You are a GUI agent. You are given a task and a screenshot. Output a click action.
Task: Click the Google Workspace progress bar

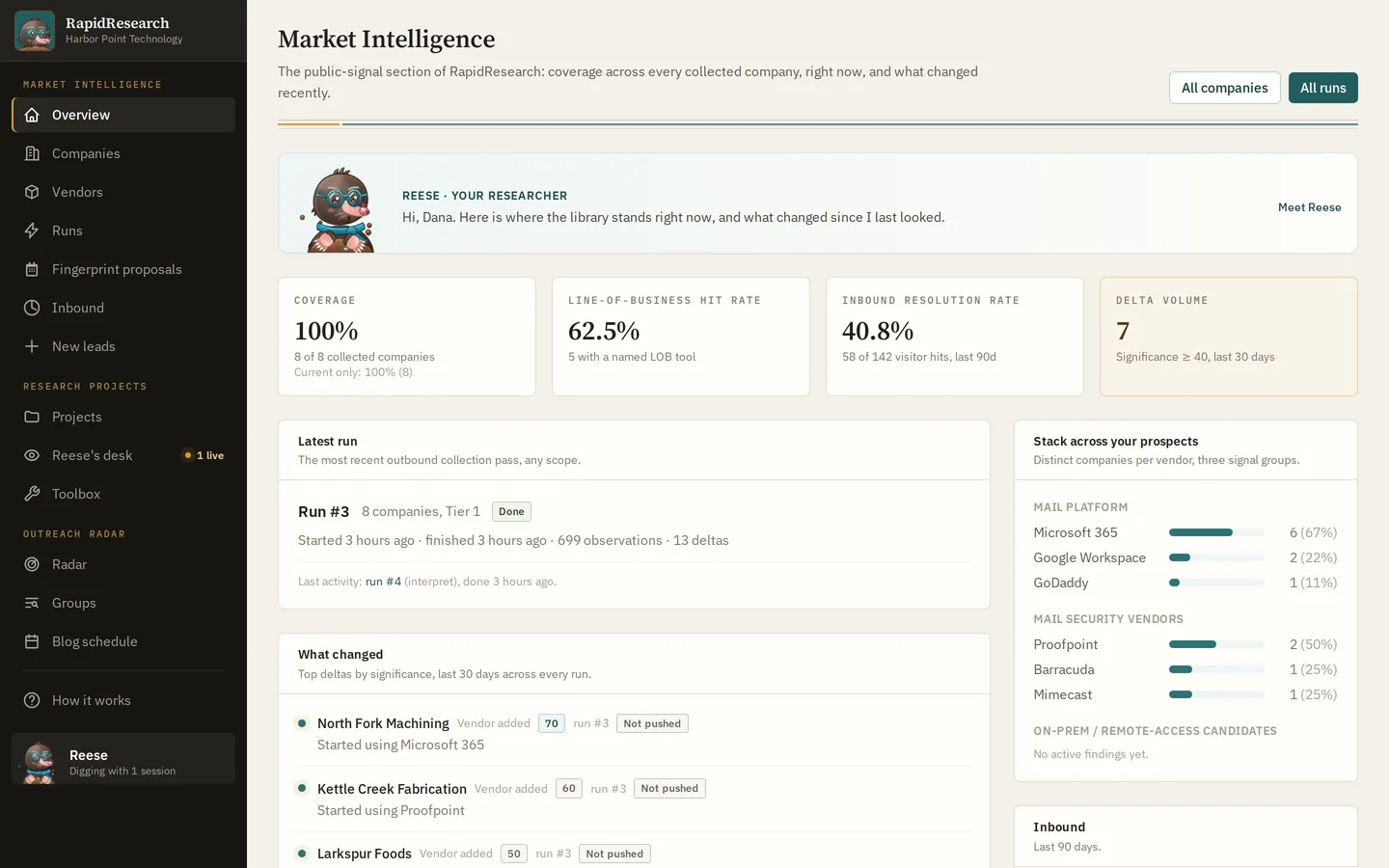1216,557
